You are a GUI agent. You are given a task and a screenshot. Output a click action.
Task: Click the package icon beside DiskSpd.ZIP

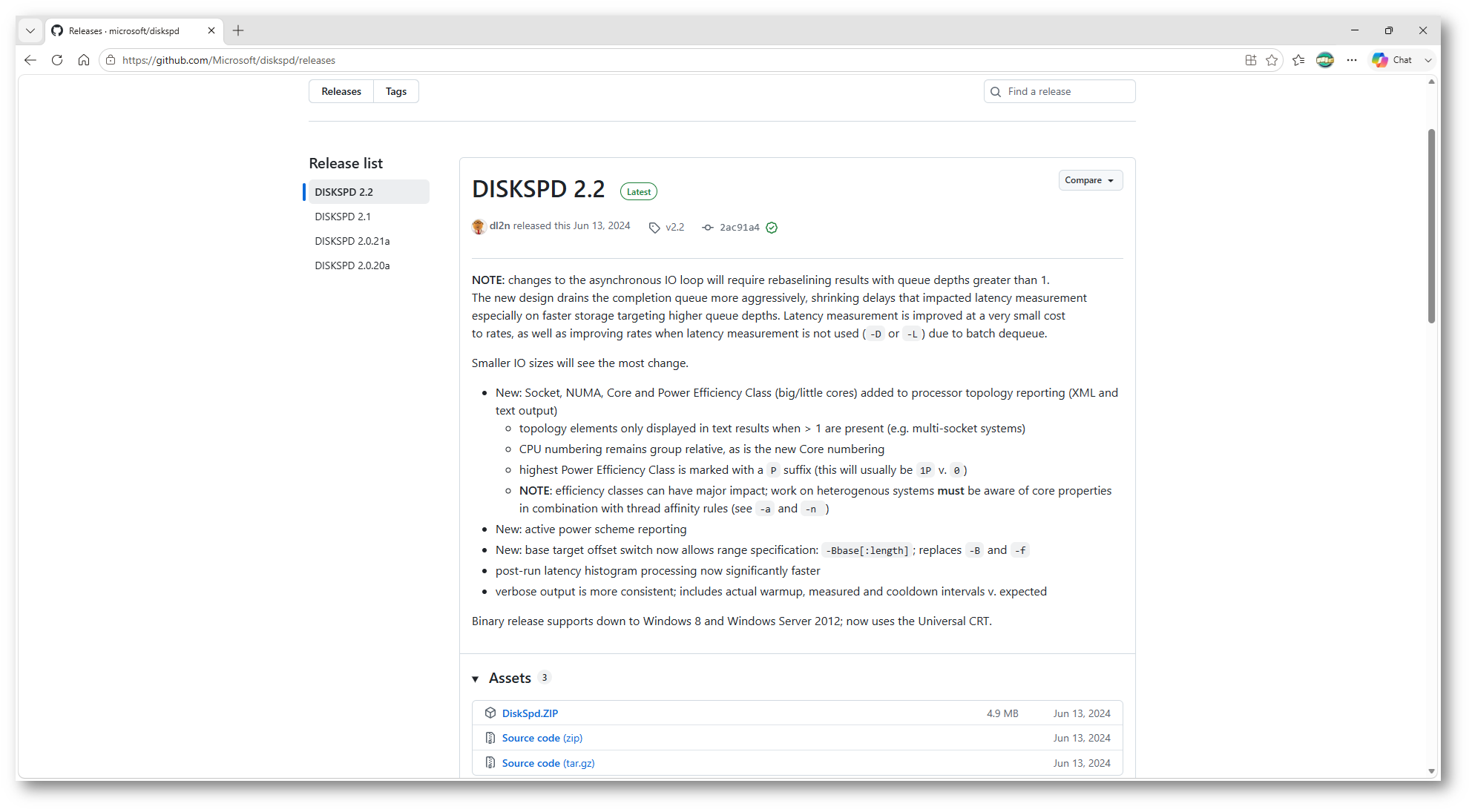point(490,713)
